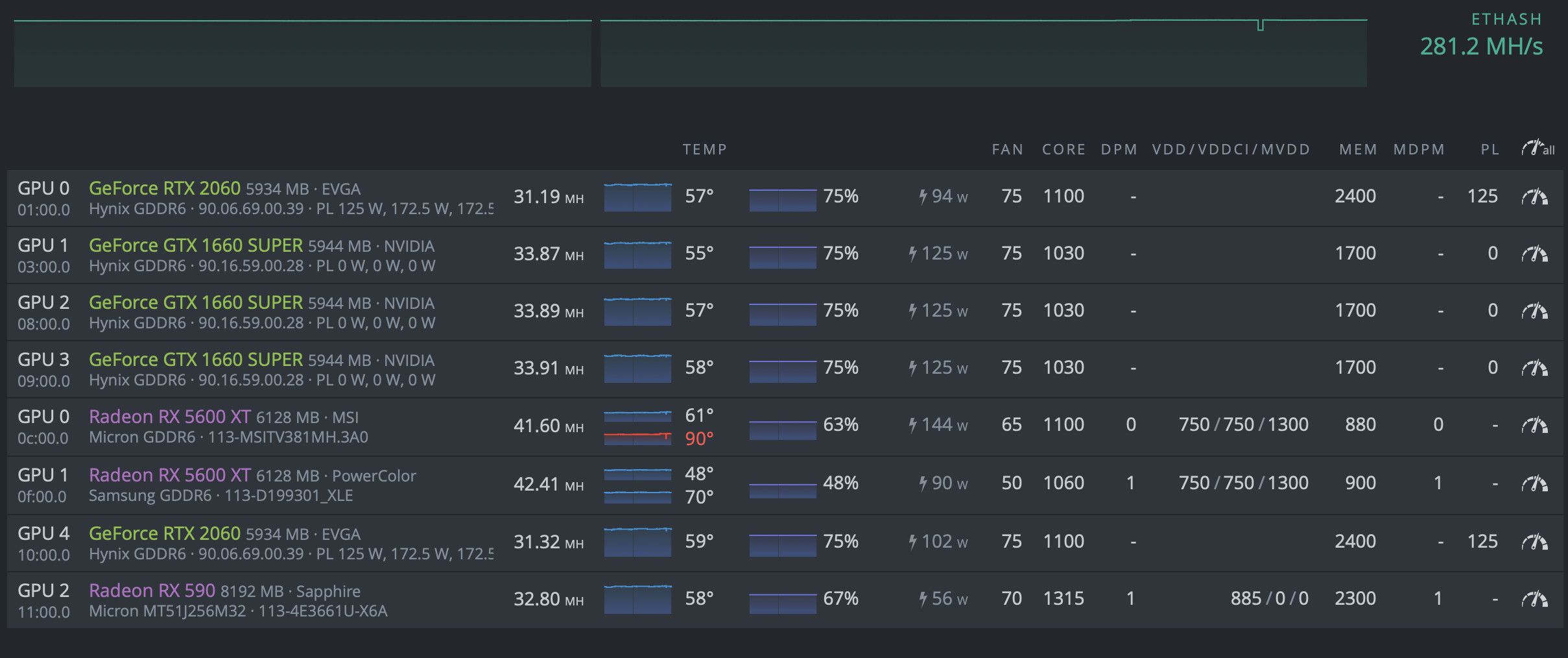Click the dip marker in the hashrate chart
Image resolution: width=1568 pixels, height=658 pixels.
coord(1260,25)
